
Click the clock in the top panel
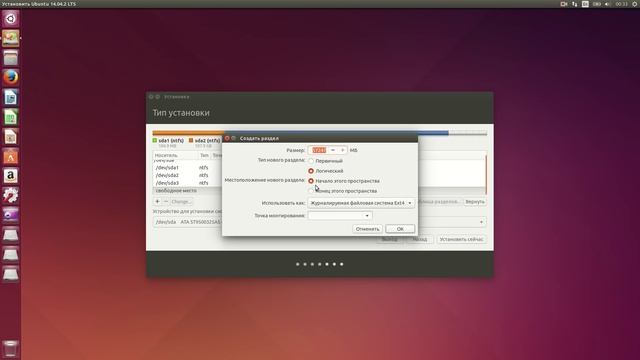coord(621,4)
